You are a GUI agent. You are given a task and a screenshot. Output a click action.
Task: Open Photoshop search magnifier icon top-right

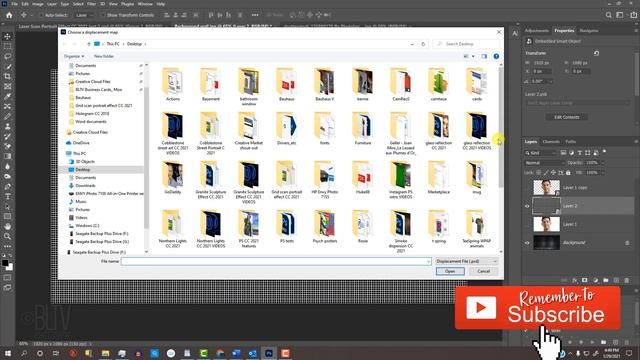pos(609,15)
